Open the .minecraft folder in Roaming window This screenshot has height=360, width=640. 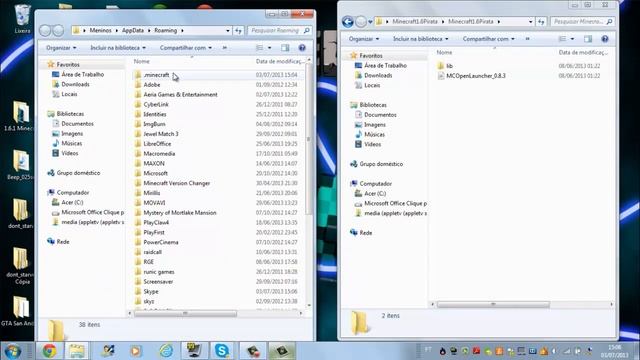point(156,75)
